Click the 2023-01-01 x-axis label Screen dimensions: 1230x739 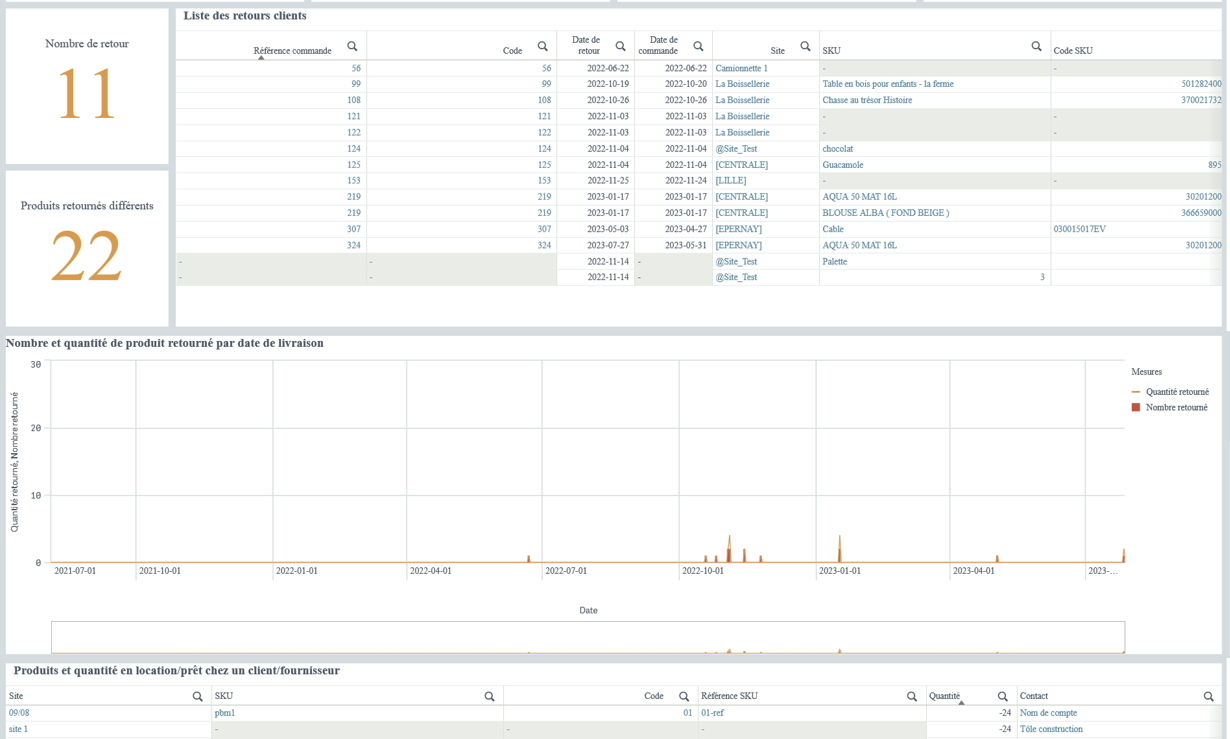tap(840, 571)
